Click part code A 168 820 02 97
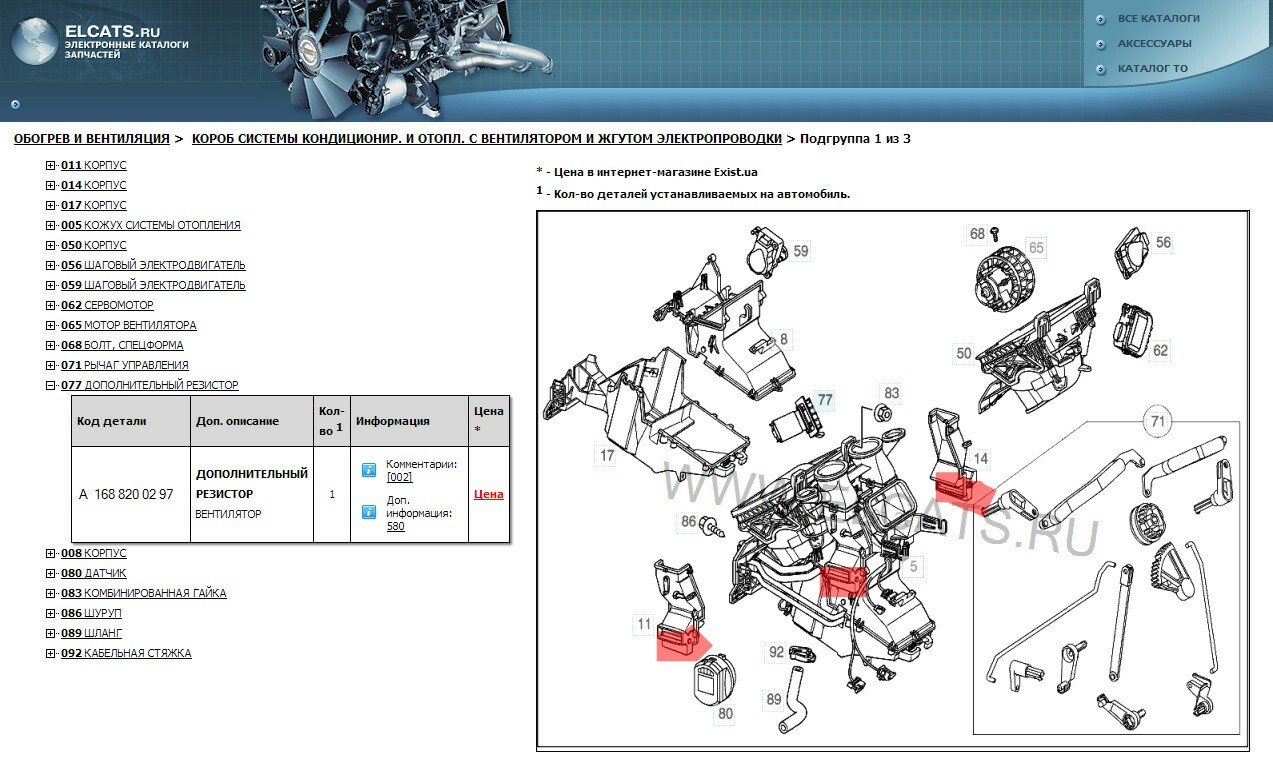The width and height of the screenshot is (1273, 759). [x=126, y=494]
